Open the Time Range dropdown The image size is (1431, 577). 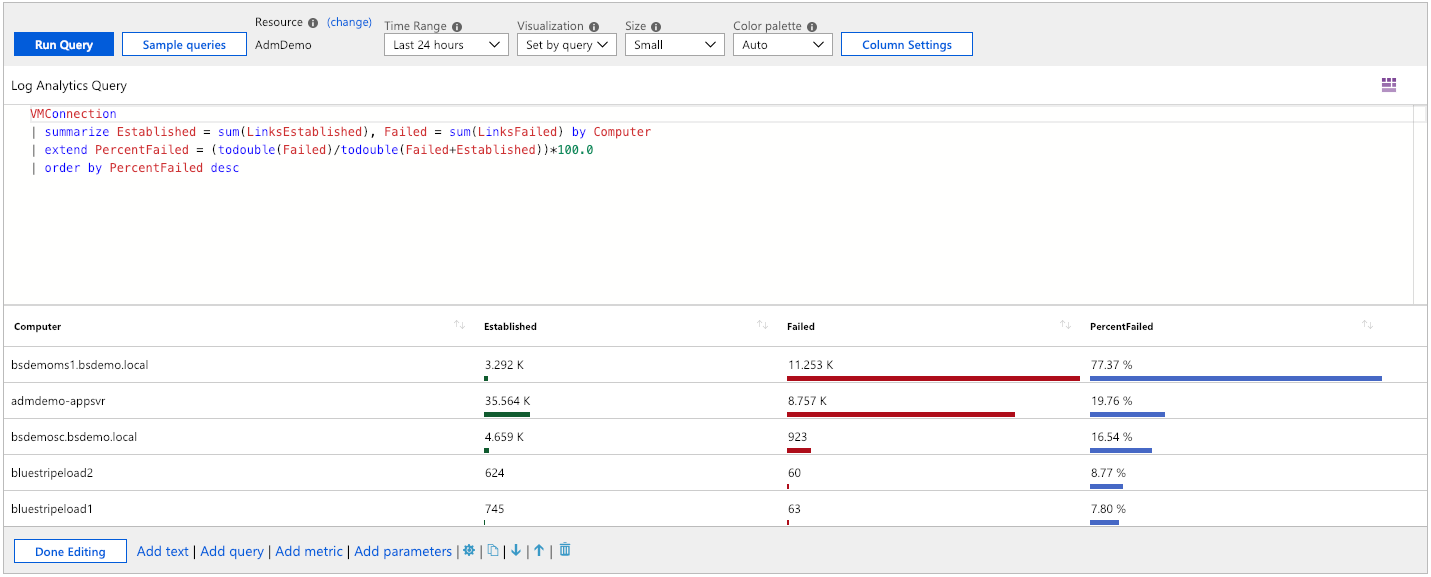[446, 45]
